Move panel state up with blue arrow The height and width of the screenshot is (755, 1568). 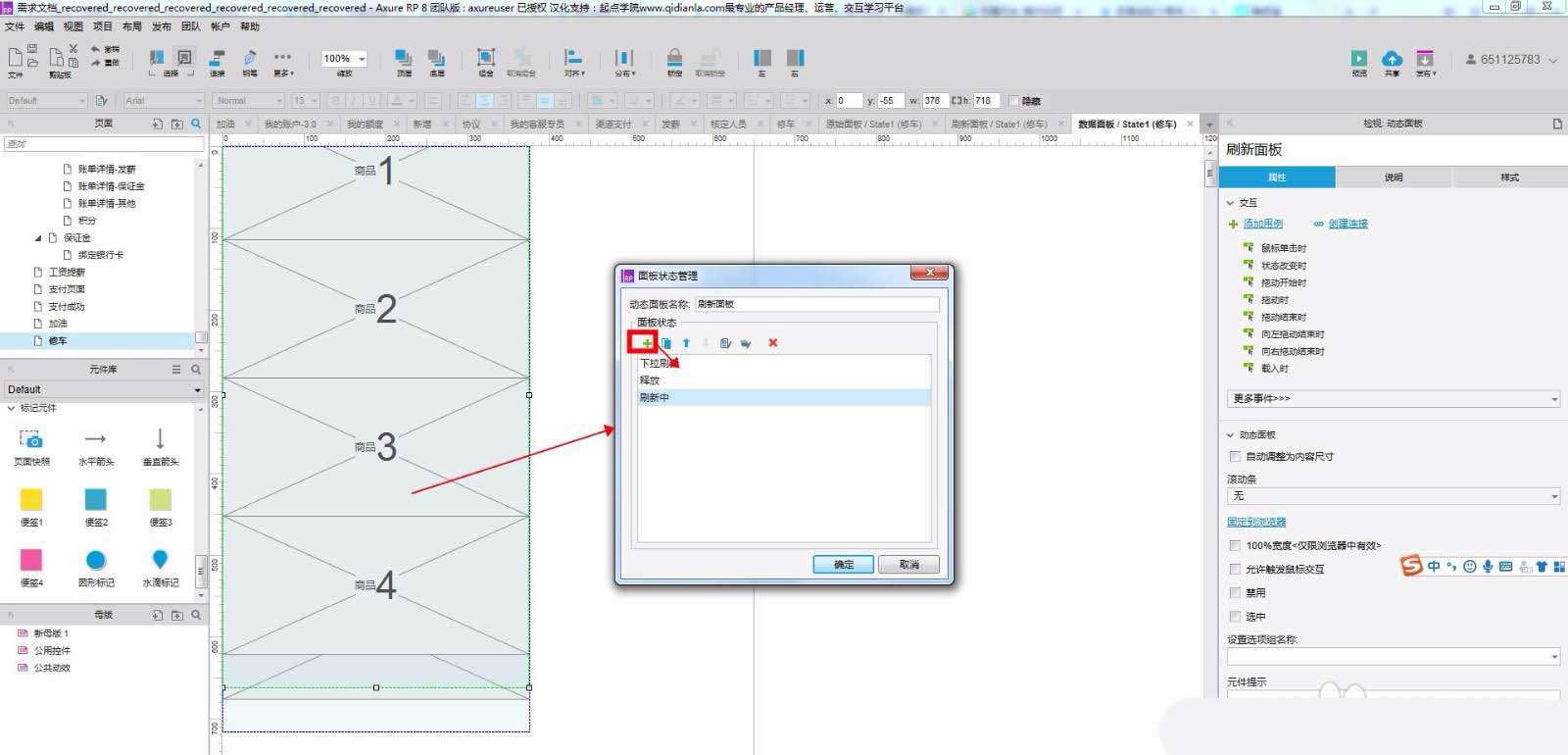(x=686, y=343)
